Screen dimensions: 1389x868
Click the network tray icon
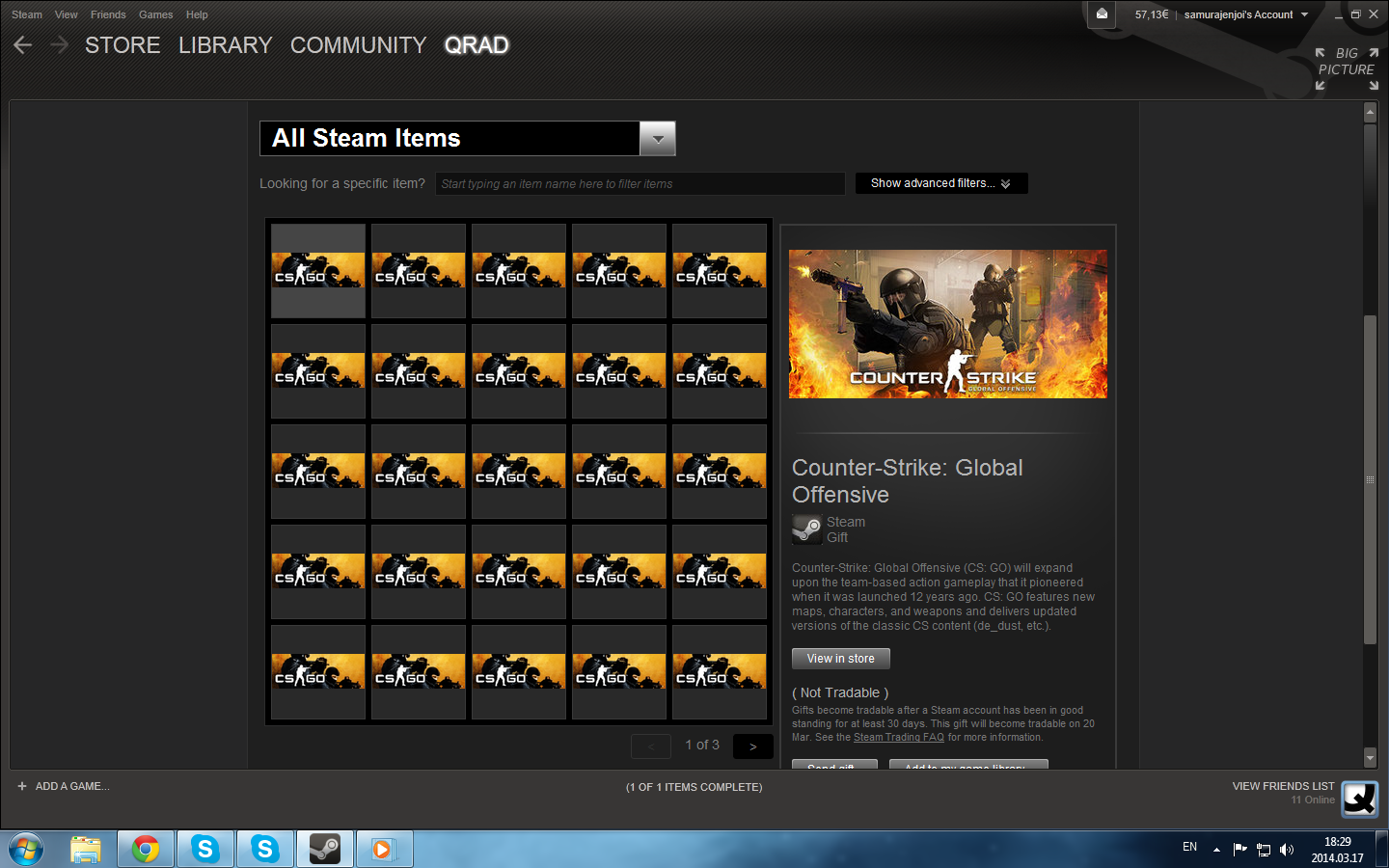coord(1264,850)
